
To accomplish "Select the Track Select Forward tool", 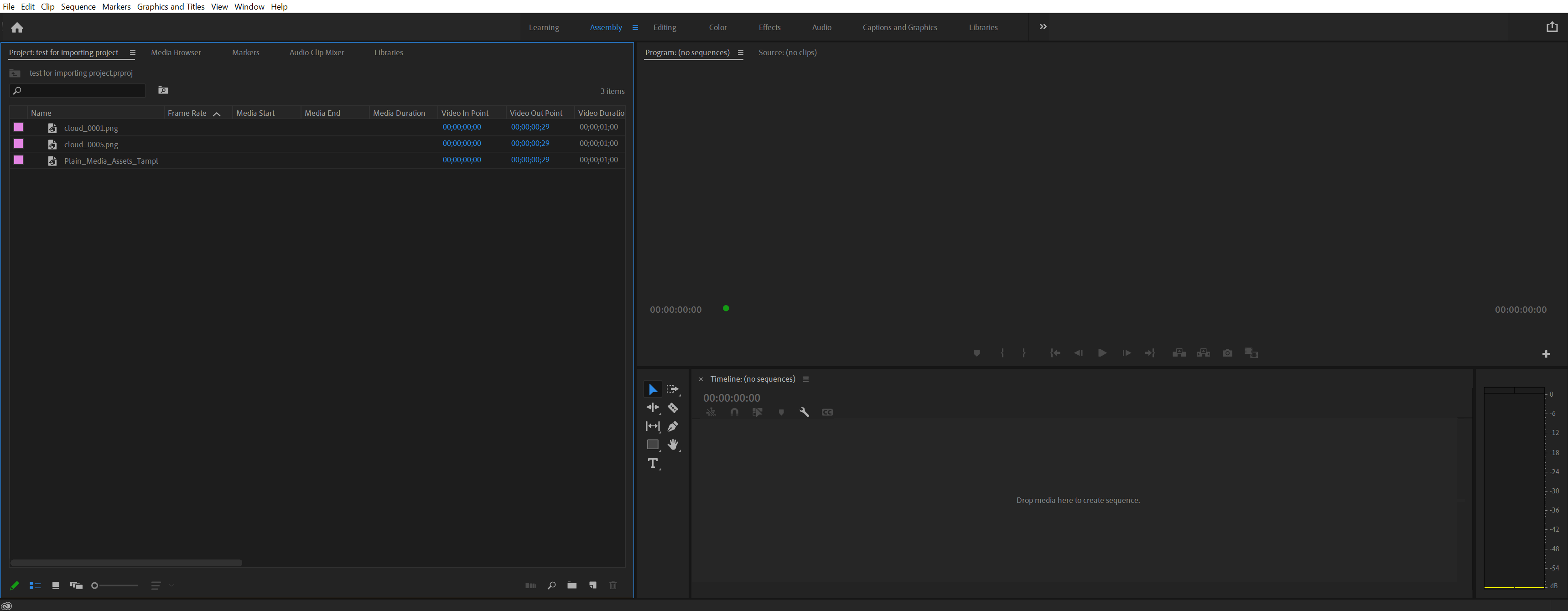I will (673, 389).
